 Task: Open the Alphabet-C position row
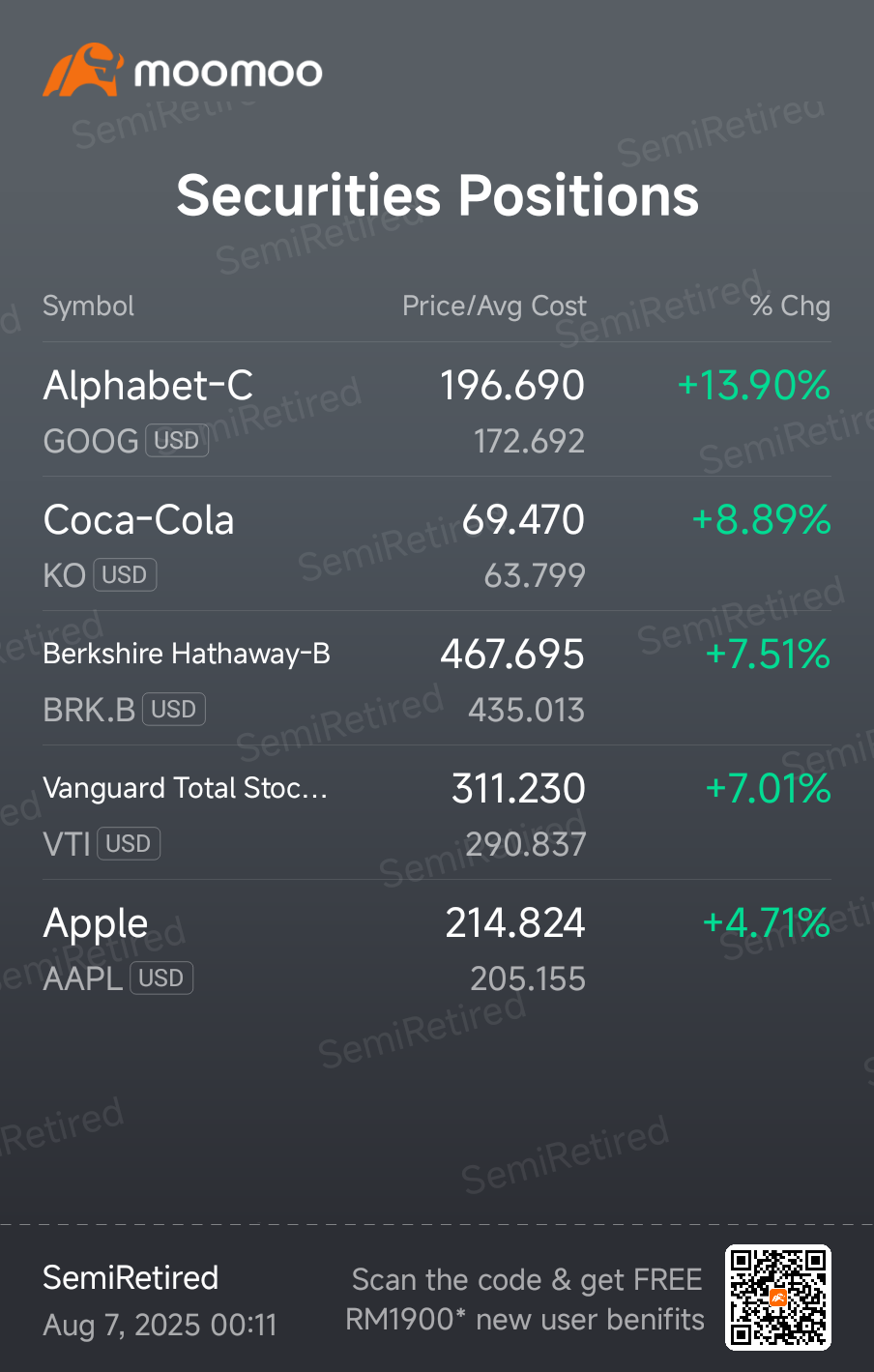[x=437, y=410]
